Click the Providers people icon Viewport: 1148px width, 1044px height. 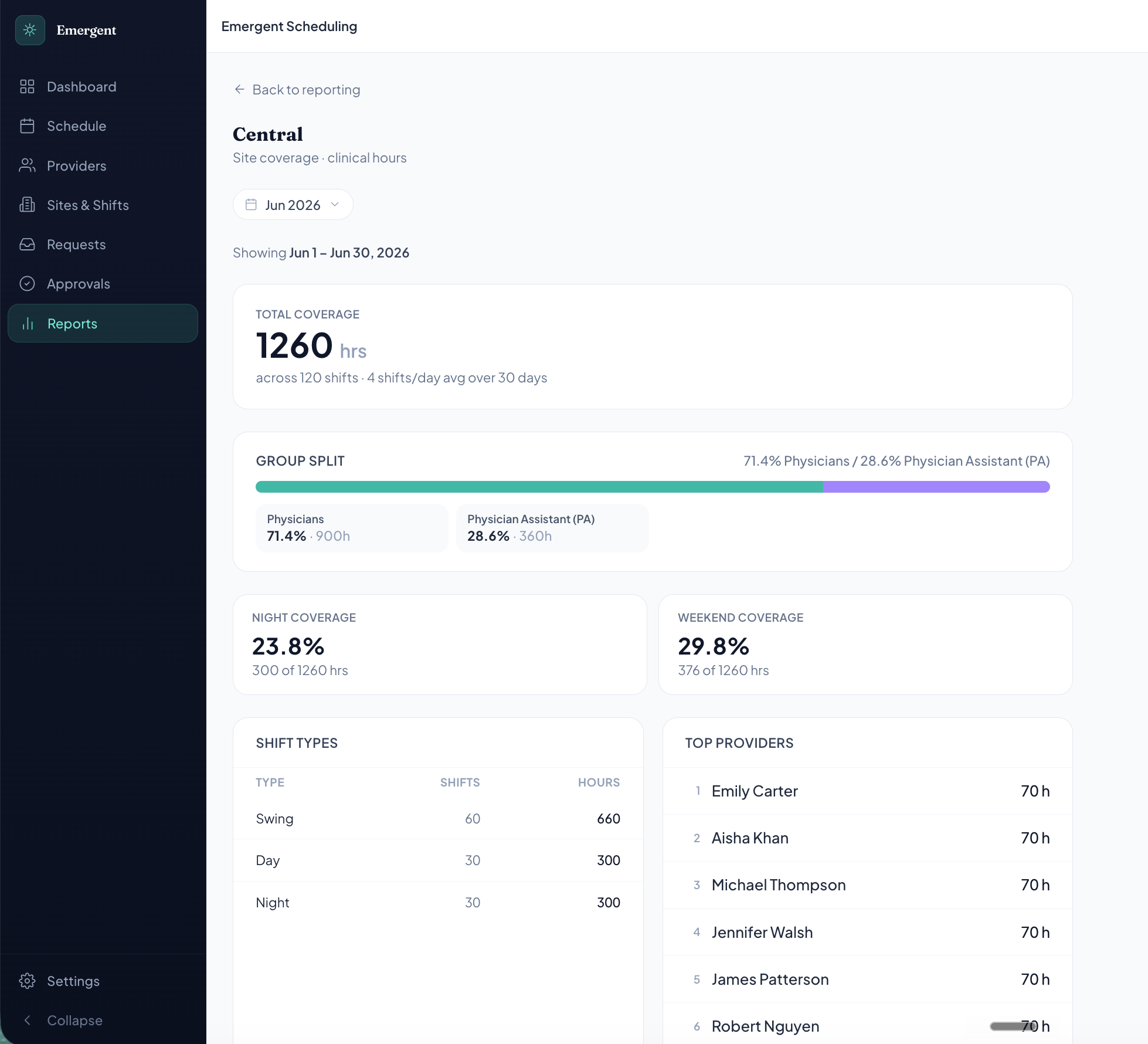27,165
